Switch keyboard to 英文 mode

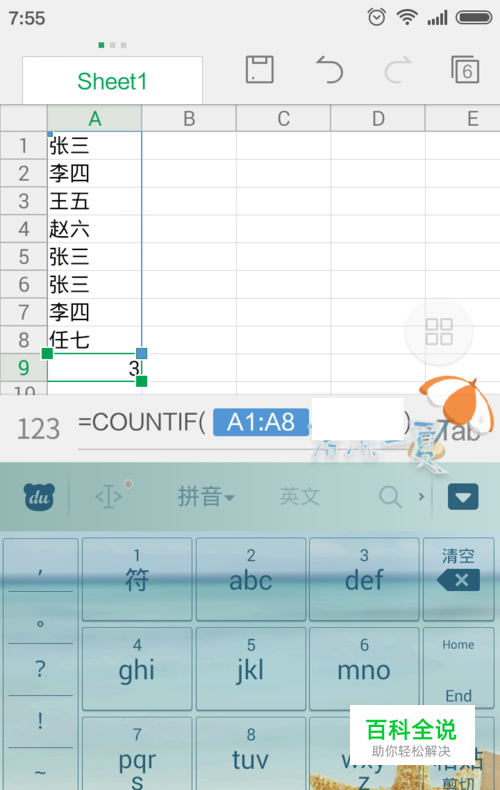300,497
